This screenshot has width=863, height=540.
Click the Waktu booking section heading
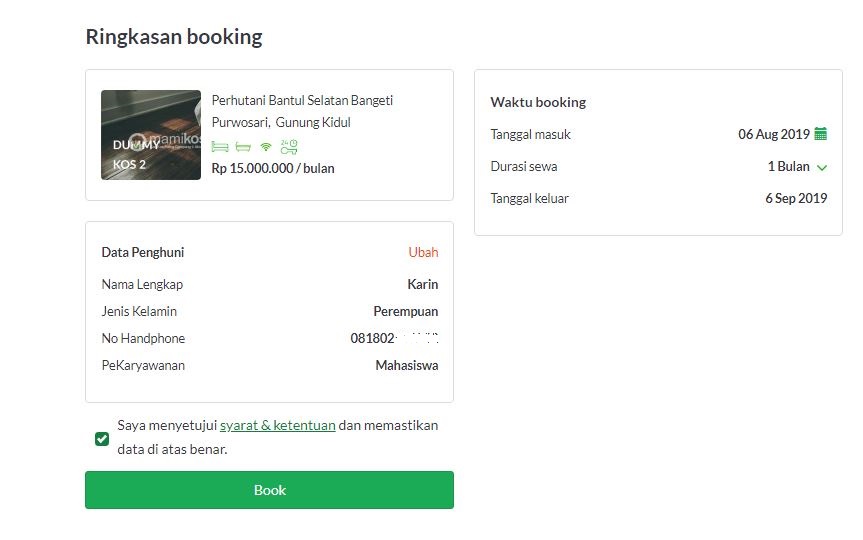pos(538,102)
